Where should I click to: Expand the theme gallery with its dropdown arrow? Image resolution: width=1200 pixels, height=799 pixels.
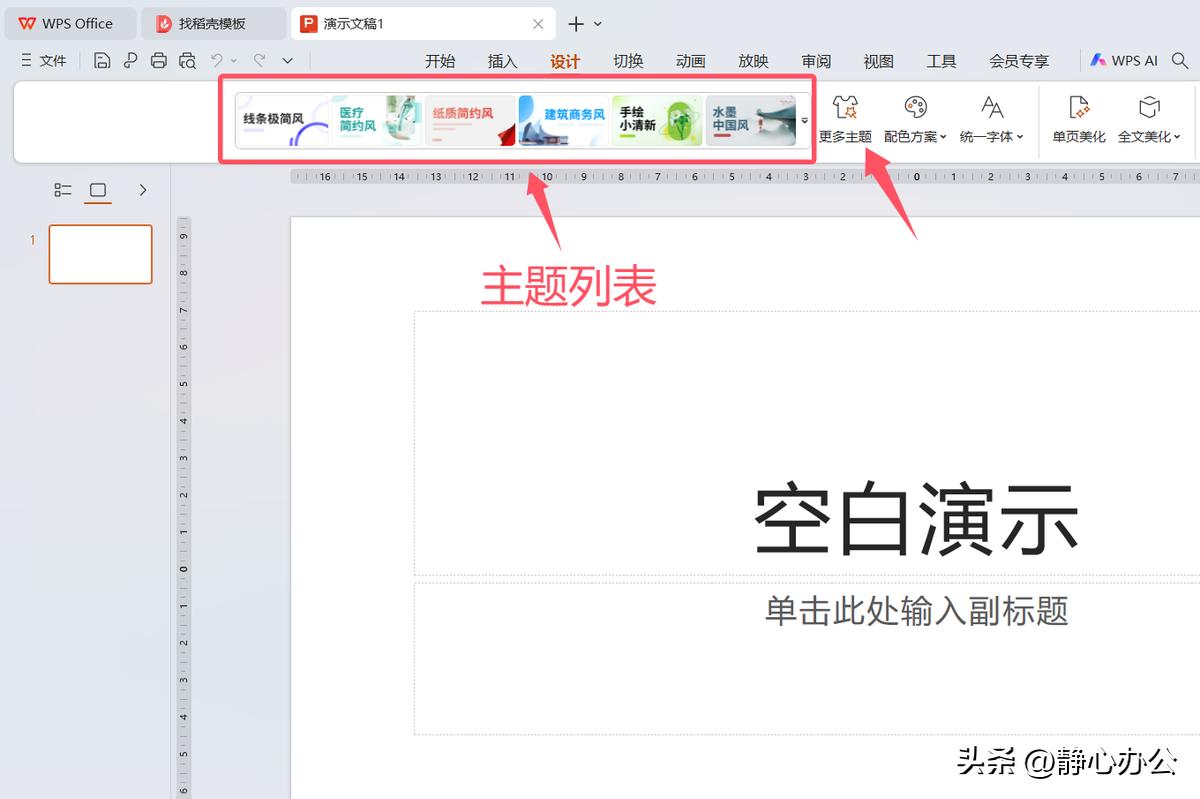pyautogui.click(x=804, y=120)
